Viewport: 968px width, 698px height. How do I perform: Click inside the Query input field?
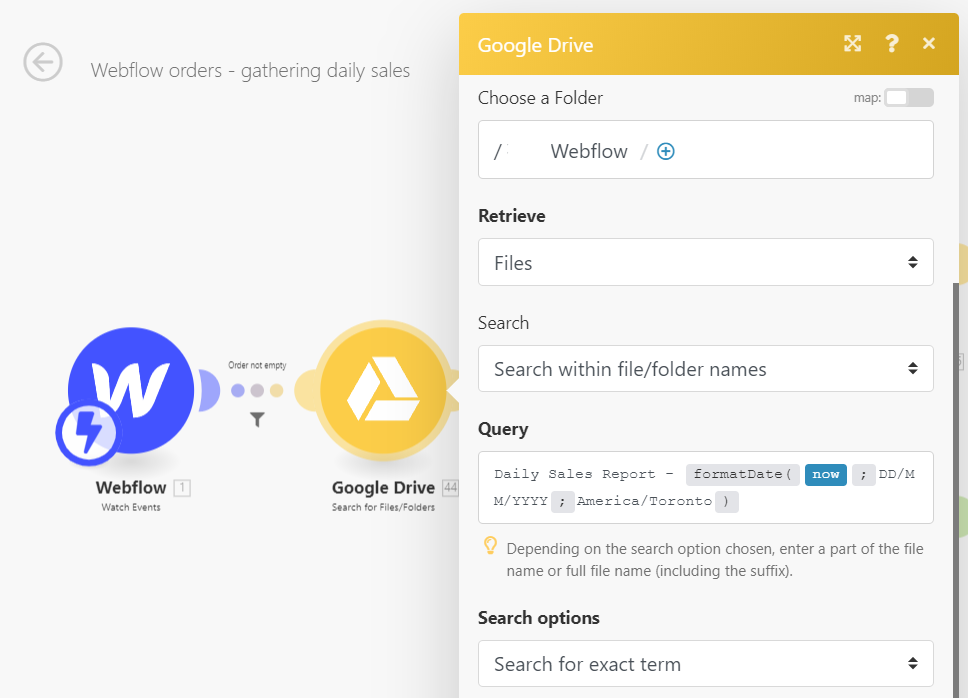[x=706, y=488]
